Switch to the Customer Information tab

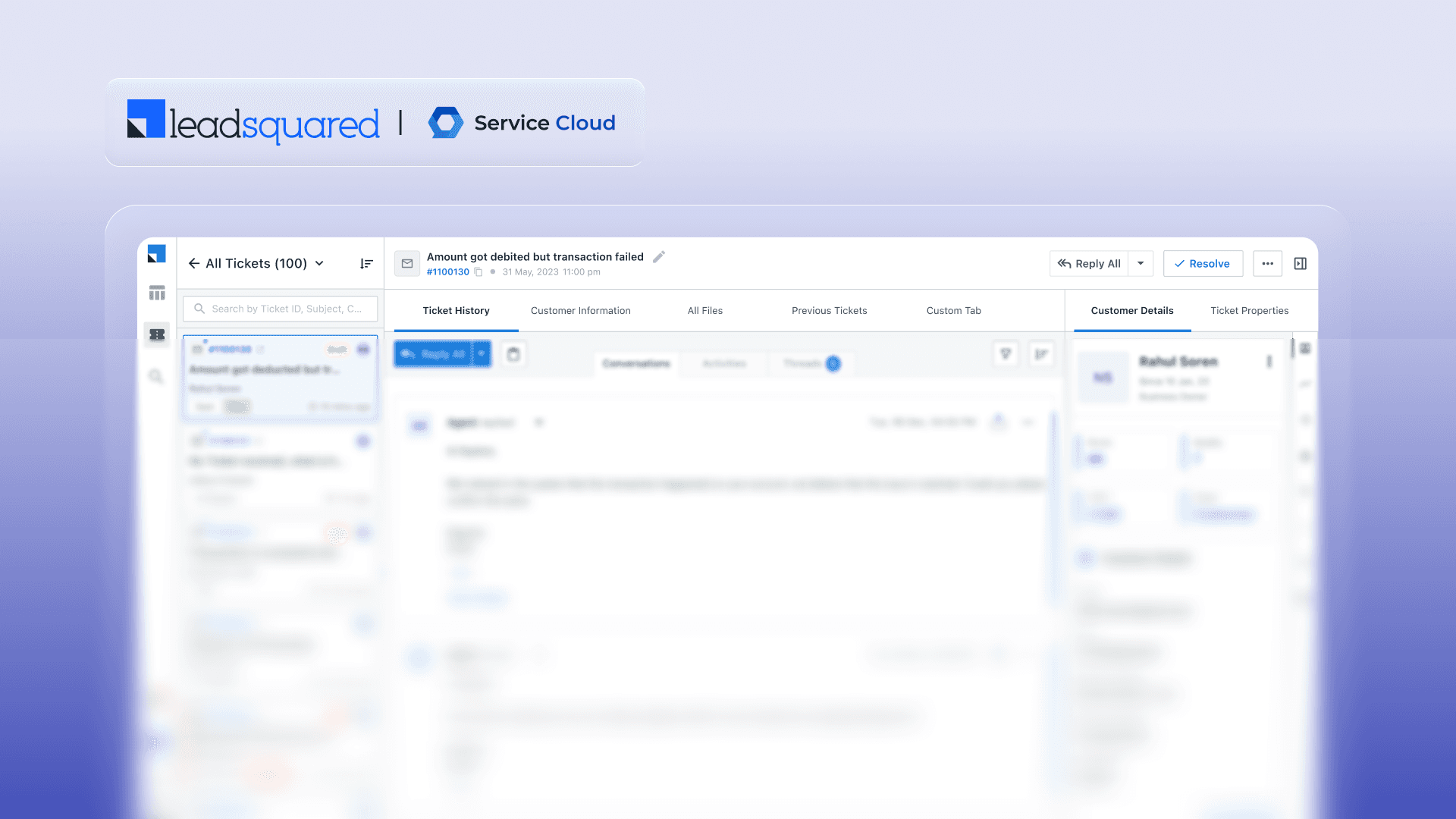pos(580,311)
